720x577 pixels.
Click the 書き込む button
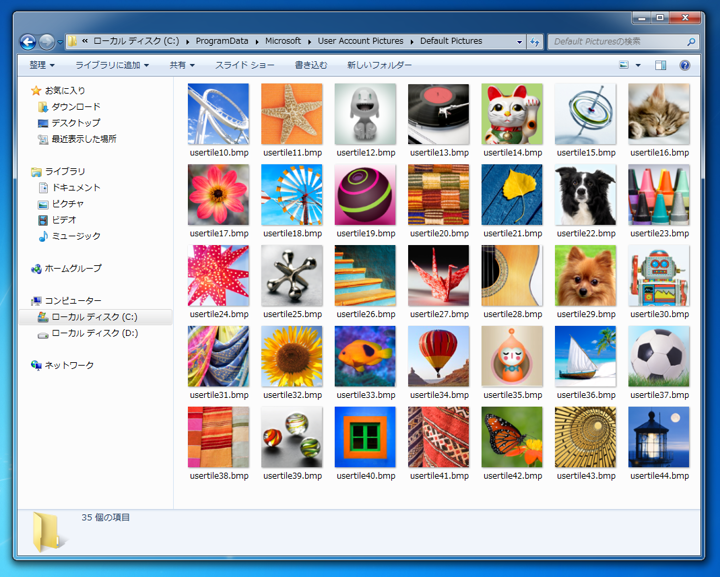(x=311, y=65)
